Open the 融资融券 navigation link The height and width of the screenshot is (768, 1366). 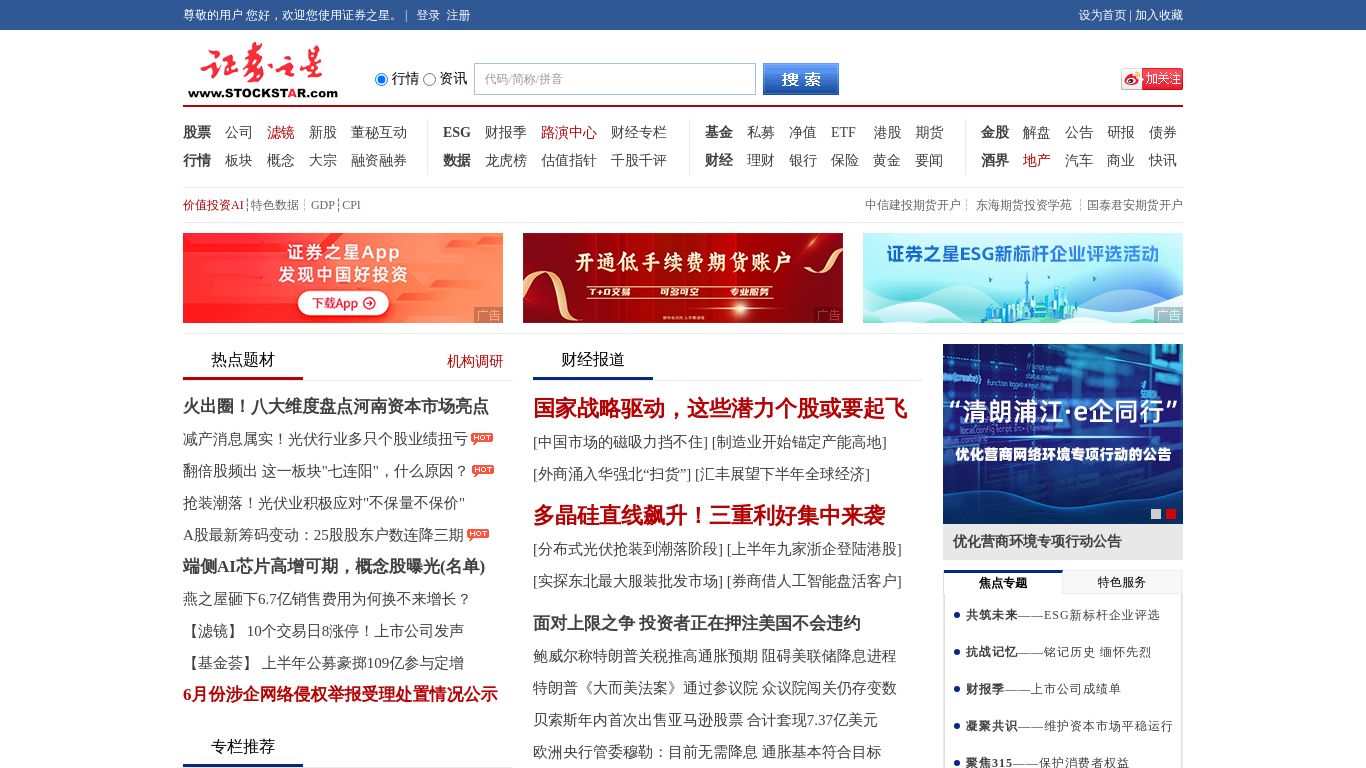point(379,160)
